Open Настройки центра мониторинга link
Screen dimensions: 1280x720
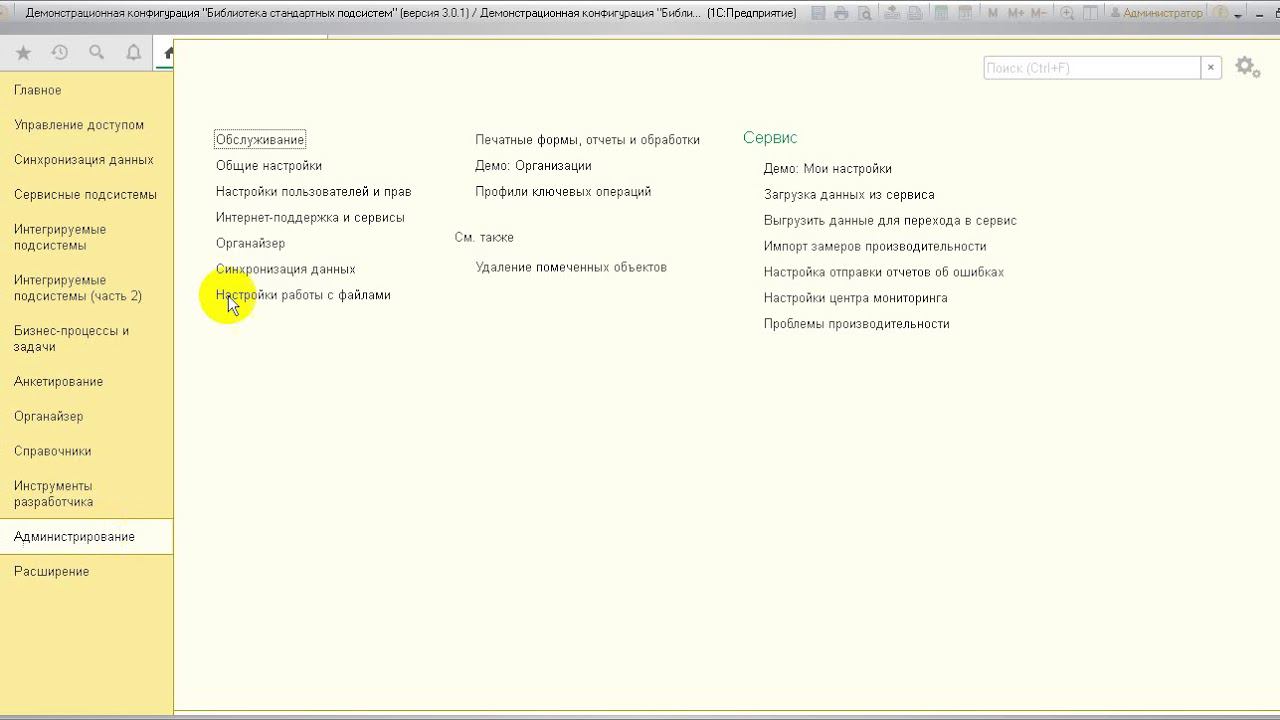point(856,299)
